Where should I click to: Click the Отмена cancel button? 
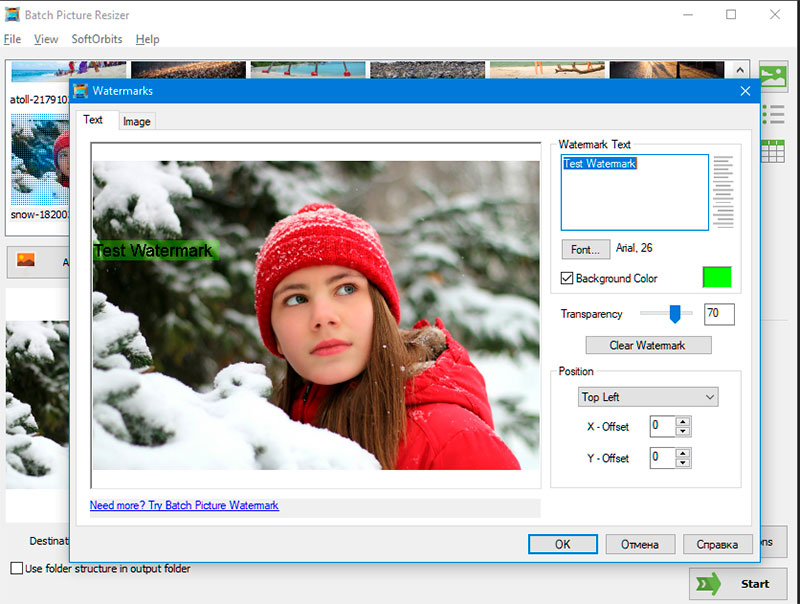pyautogui.click(x=640, y=544)
